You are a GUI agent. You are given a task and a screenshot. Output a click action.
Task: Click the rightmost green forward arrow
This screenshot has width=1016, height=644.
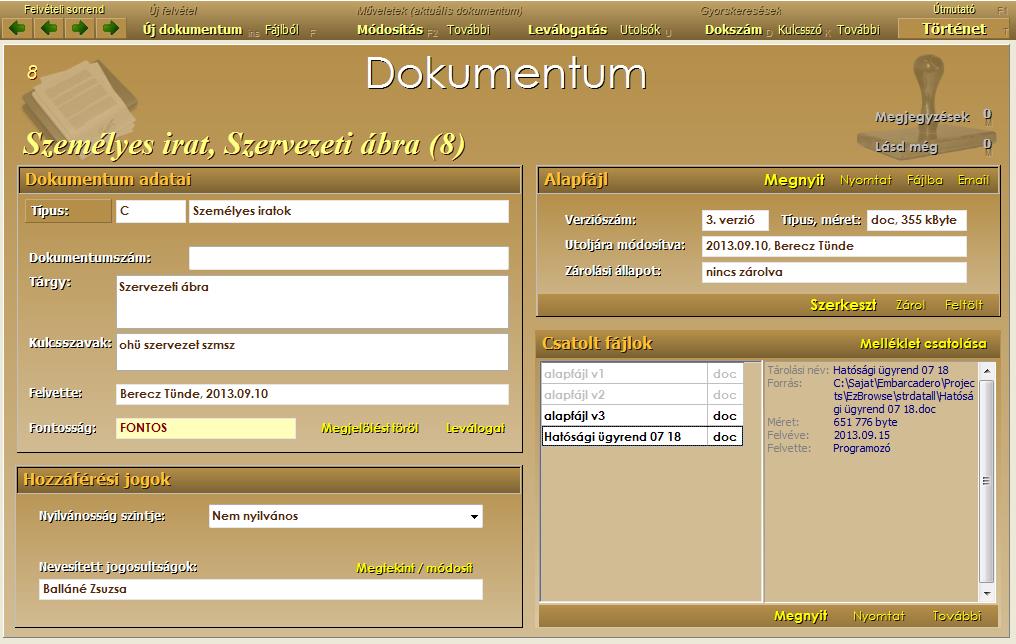pos(111,29)
